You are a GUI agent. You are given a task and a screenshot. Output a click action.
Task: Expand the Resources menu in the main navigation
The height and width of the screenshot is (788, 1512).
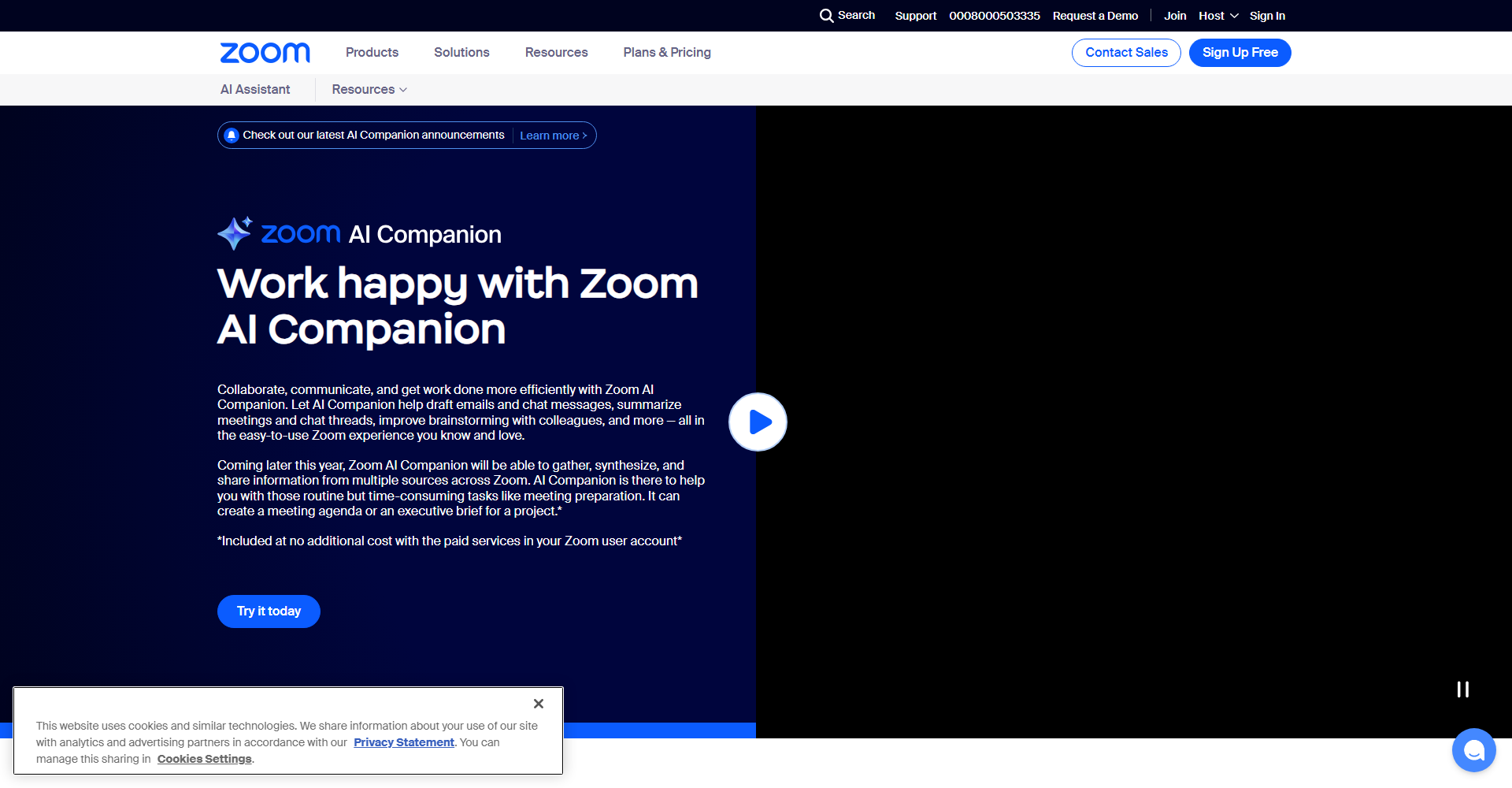556,52
